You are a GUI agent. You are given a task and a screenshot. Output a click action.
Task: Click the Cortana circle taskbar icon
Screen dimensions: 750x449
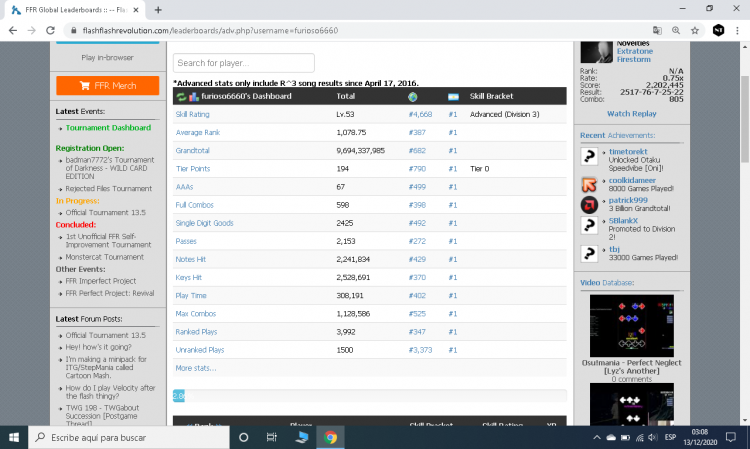click(x=243, y=437)
